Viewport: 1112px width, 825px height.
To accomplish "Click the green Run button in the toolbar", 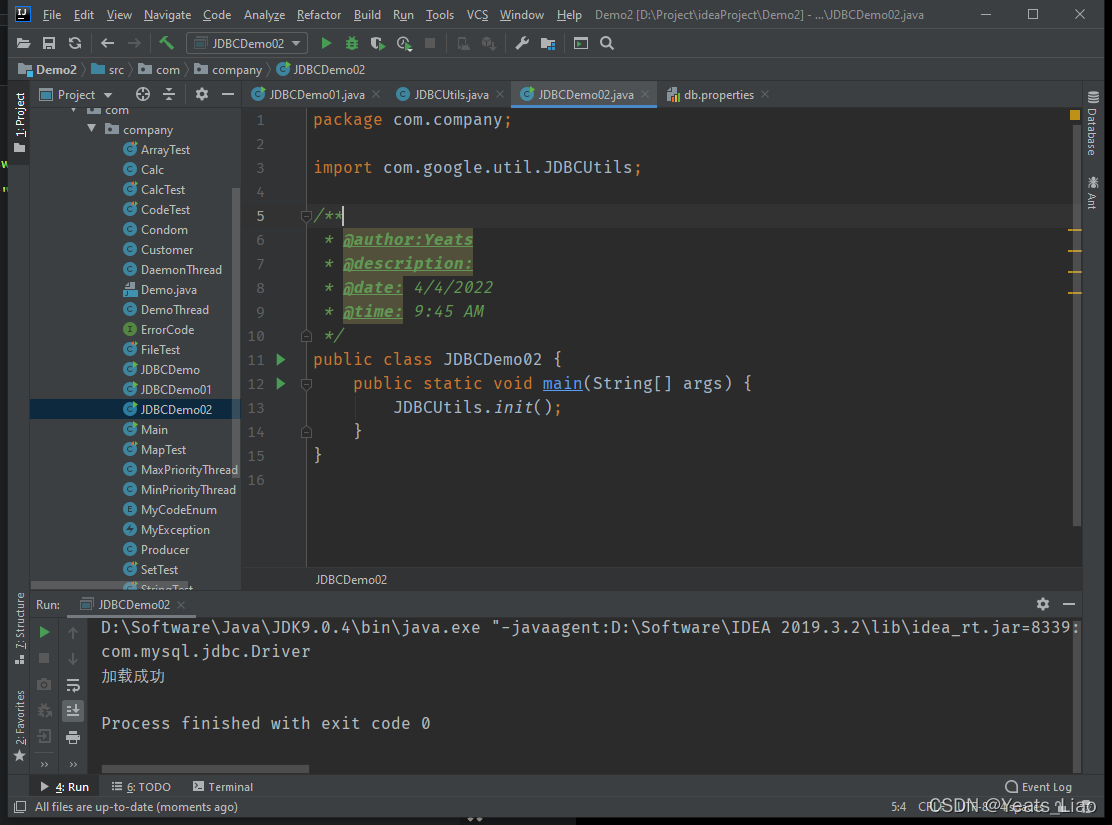I will [x=326, y=43].
